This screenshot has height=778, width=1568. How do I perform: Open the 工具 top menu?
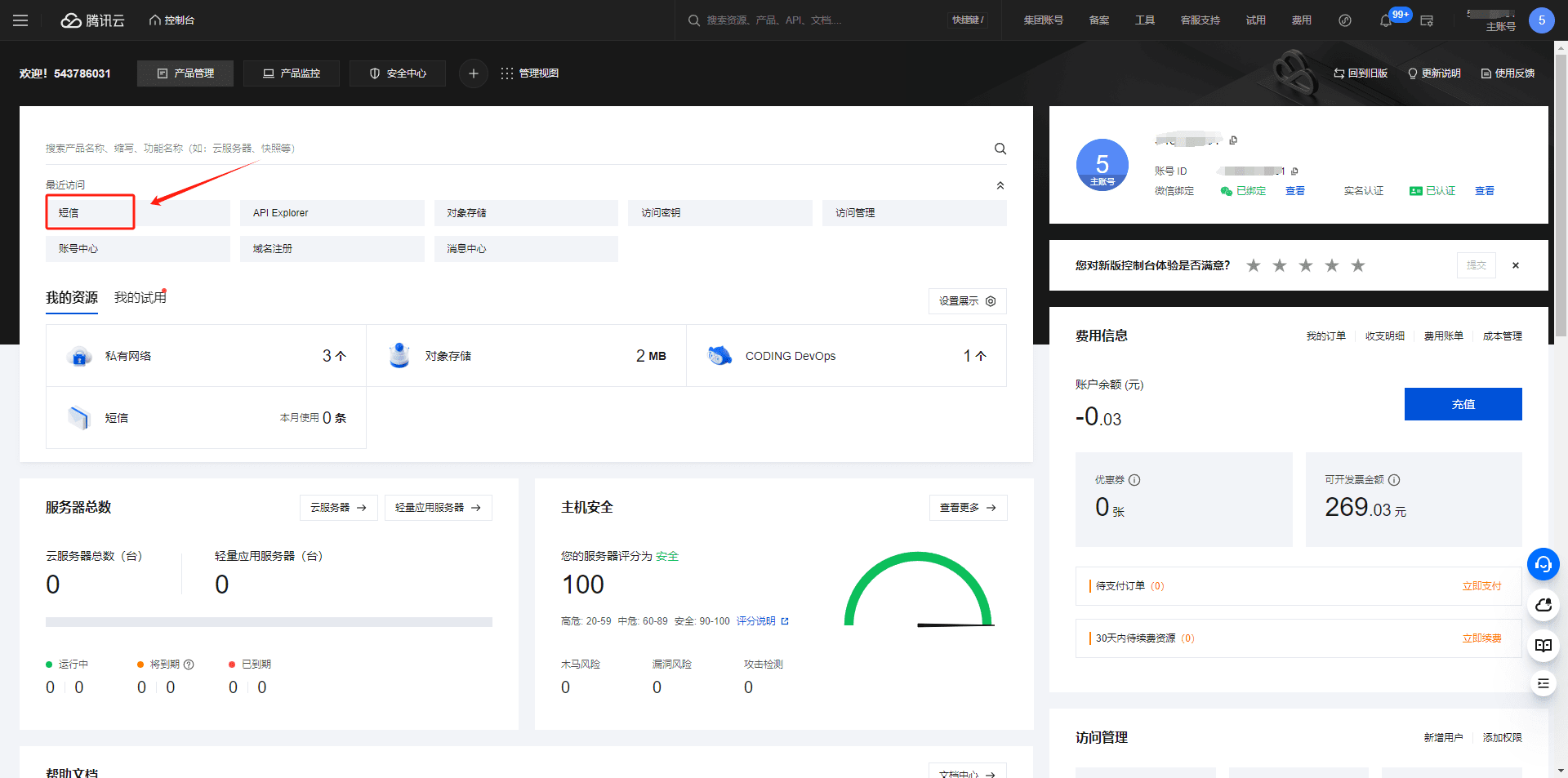pyautogui.click(x=1144, y=20)
